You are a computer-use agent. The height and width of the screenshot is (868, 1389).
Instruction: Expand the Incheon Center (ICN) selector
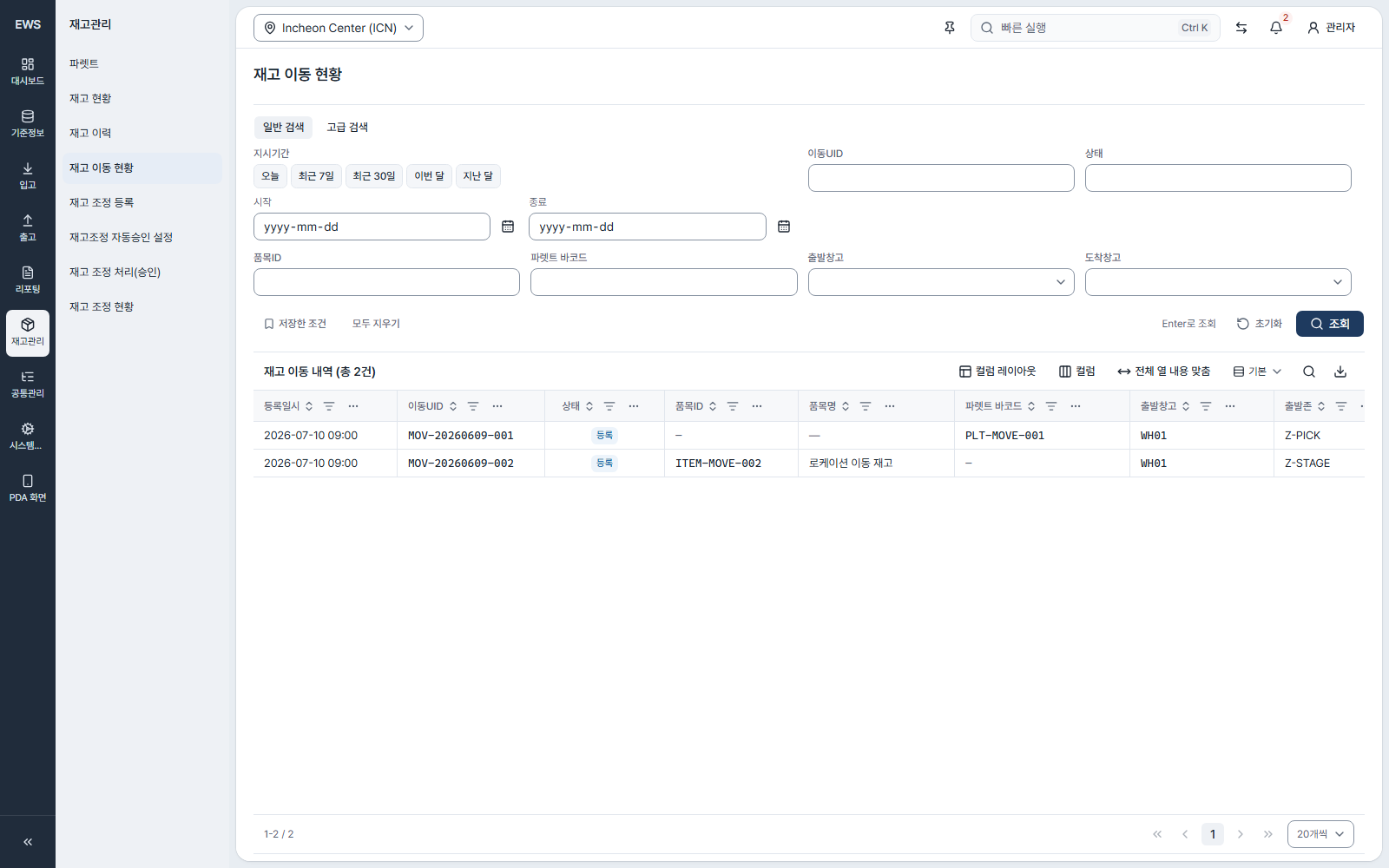pos(339,28)
